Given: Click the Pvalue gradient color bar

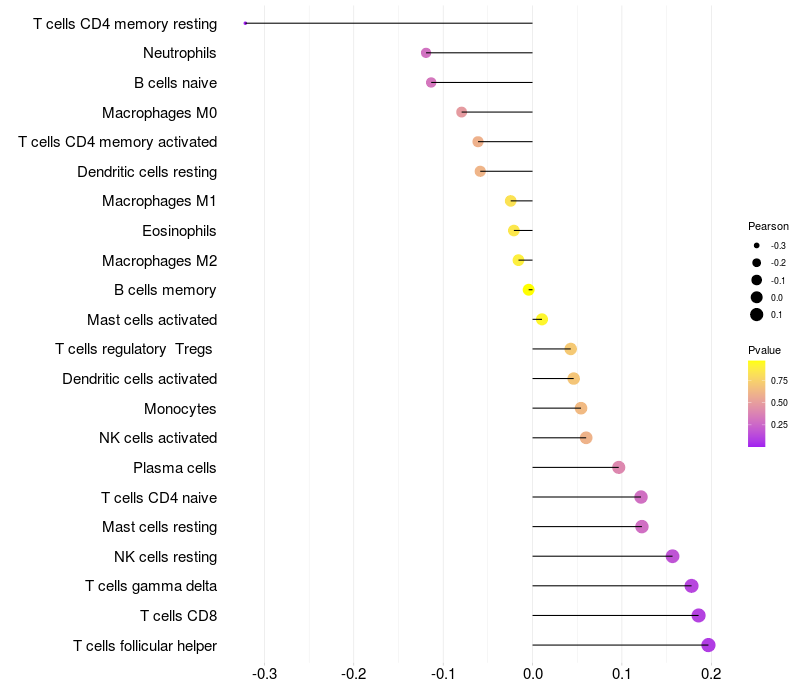Looking at the screenshot, I should [x=757, y=403].
